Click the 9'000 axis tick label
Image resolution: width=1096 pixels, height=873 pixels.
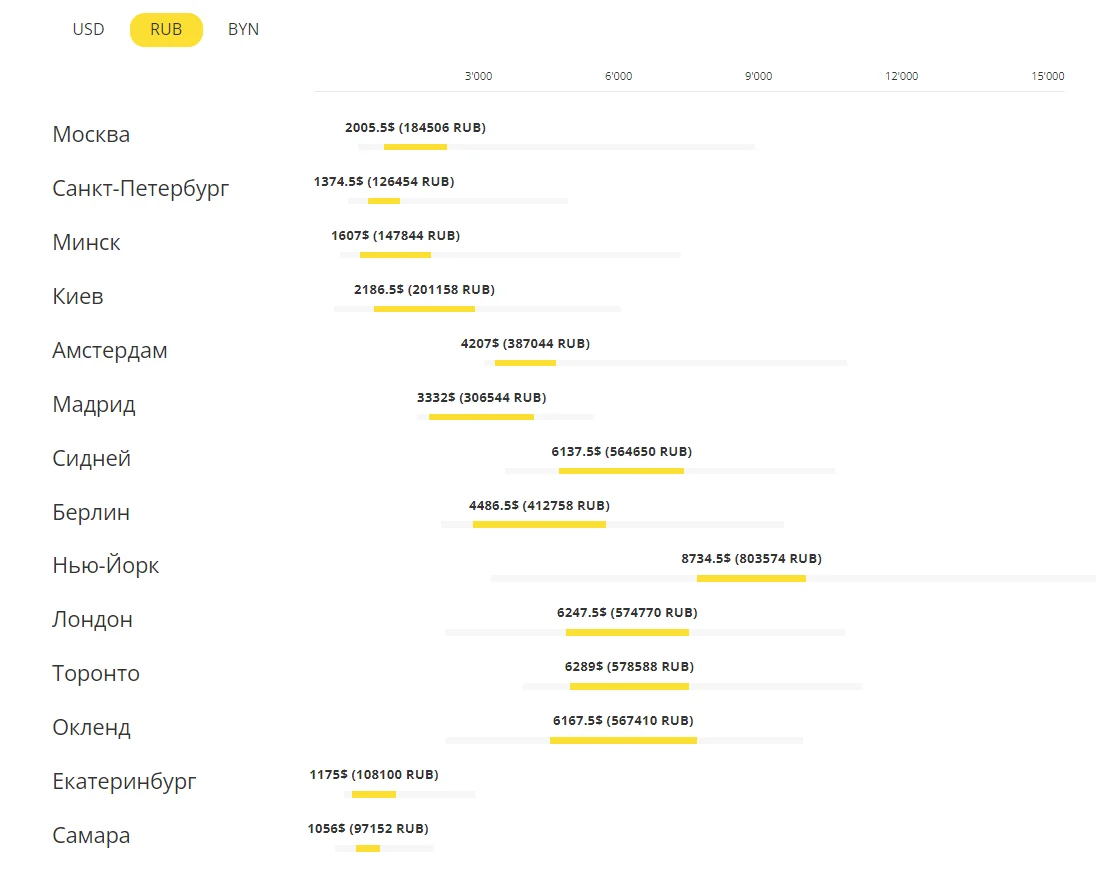tap(758, 77)
